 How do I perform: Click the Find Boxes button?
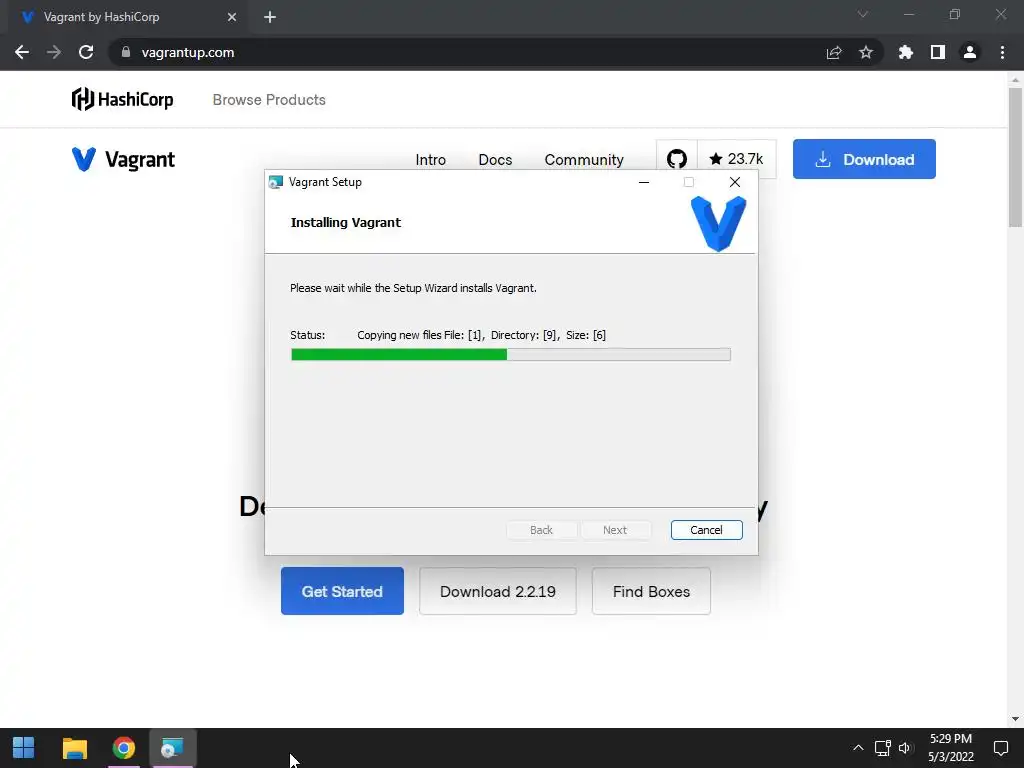[651, 591]
